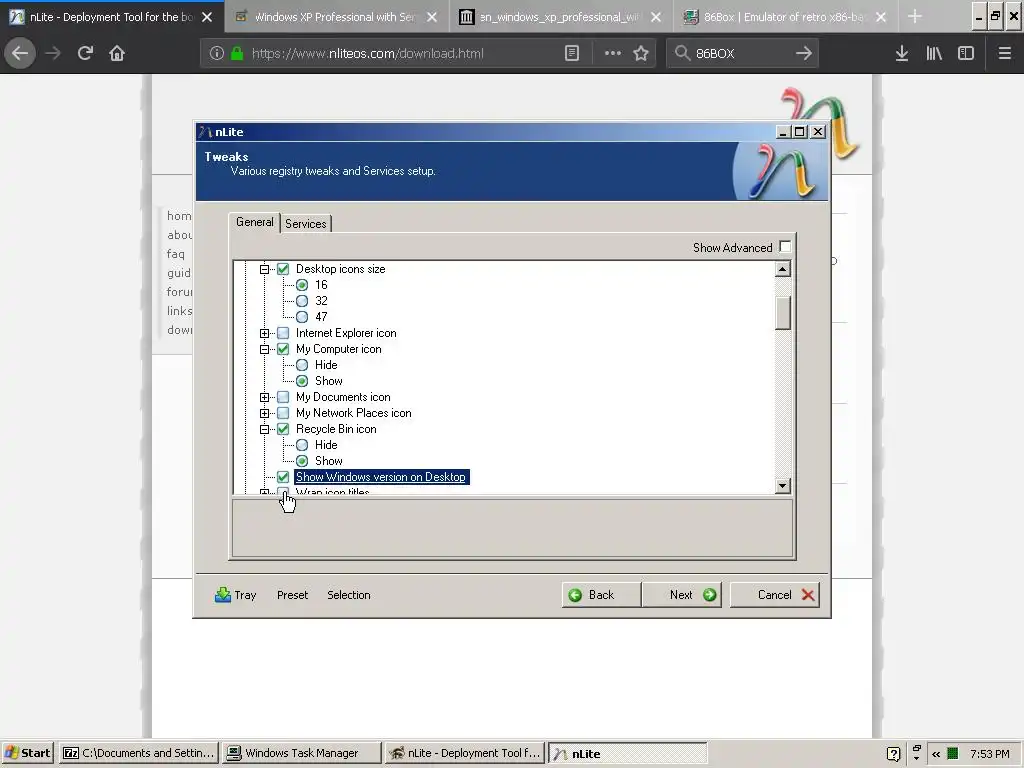Open a new Firefox tab with plus

point(914,17)
